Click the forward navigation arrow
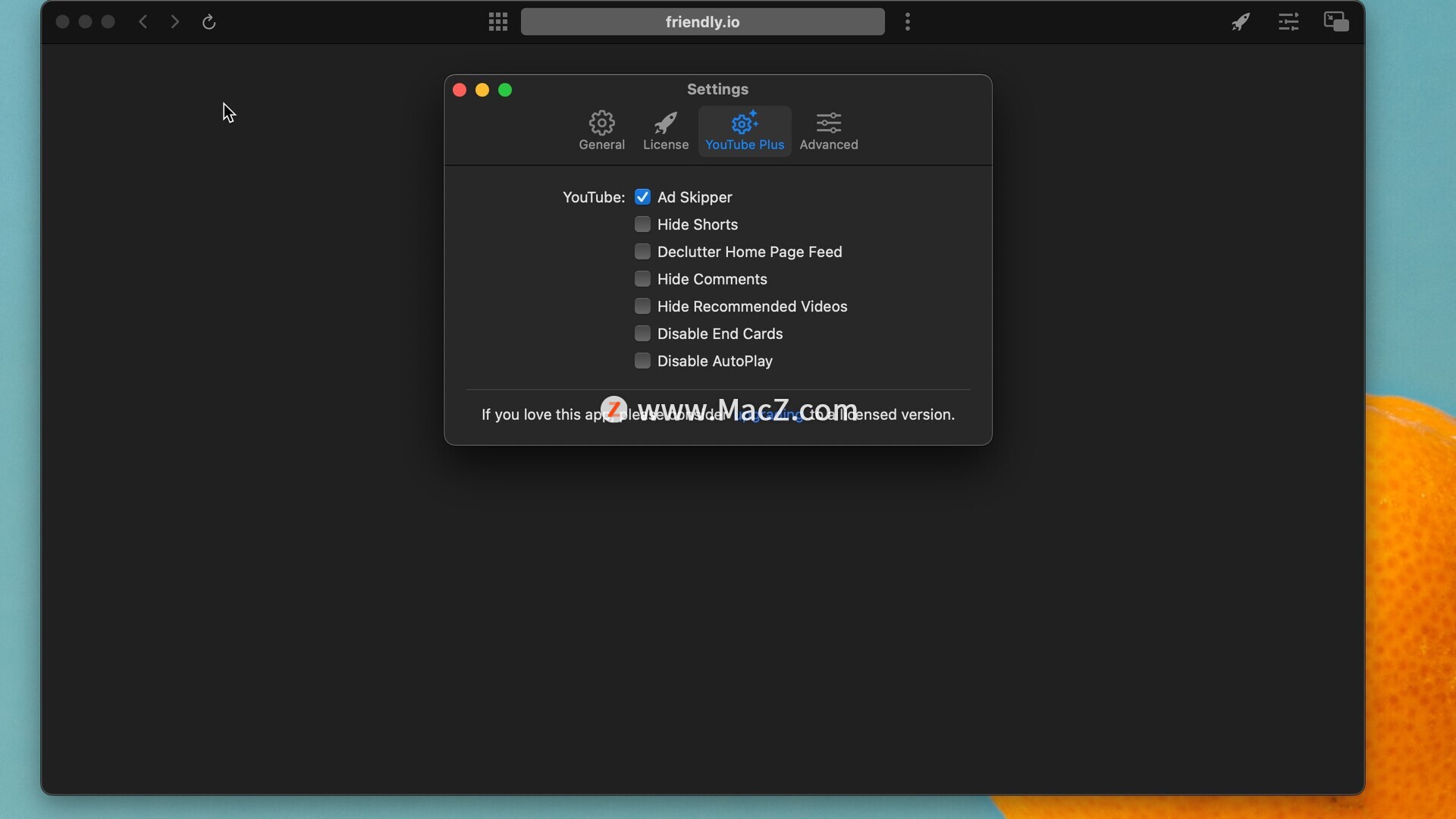Screen dimensions: 1456x819 coord(175,22)
